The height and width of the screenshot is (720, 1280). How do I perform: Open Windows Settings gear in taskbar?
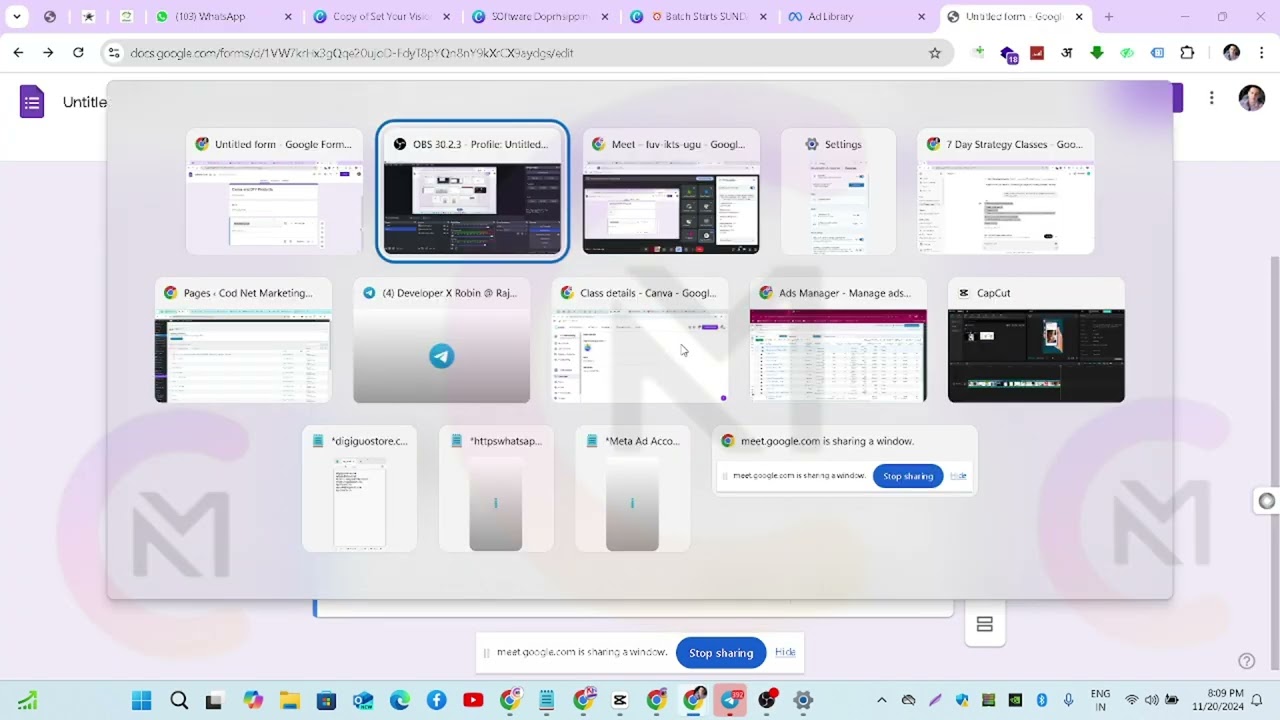pos(803,701)
